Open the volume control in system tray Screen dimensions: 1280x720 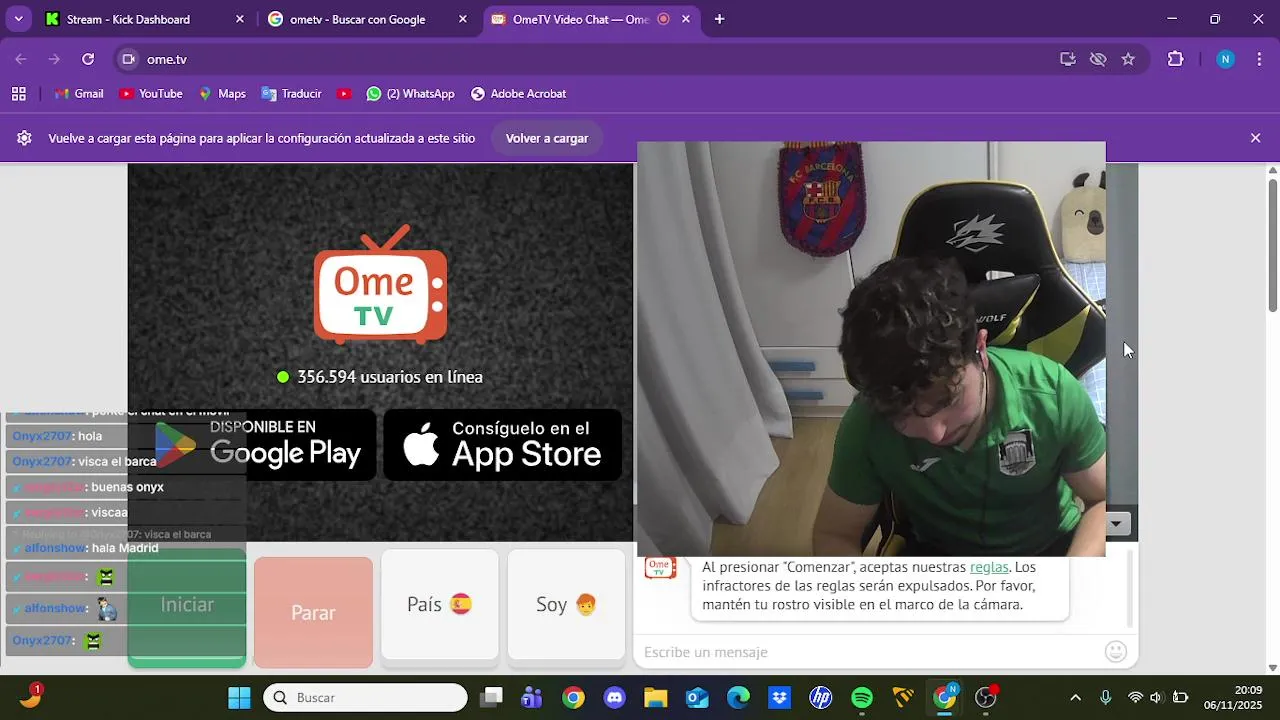click(1157, 697)
